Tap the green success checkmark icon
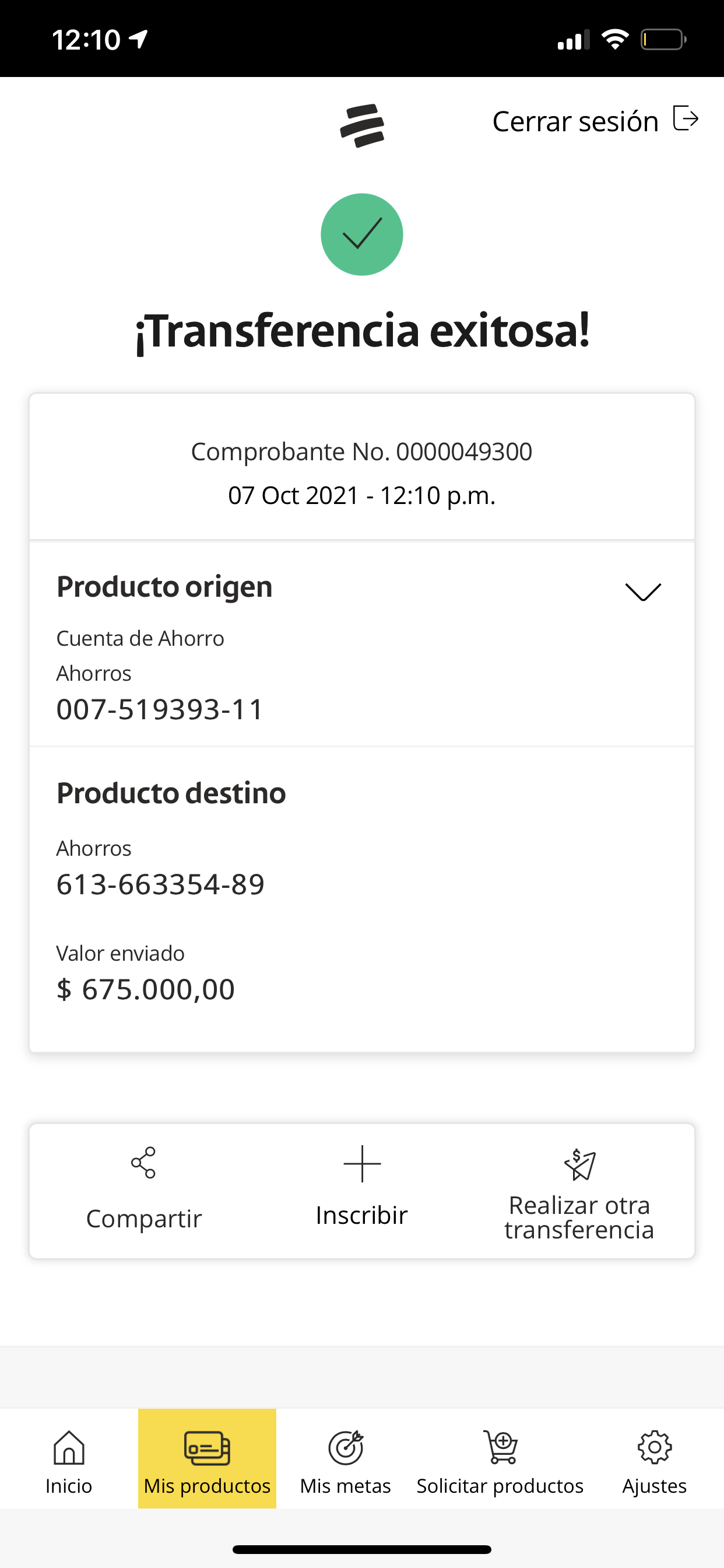The image size is (724, 1568). coord(362,235)
